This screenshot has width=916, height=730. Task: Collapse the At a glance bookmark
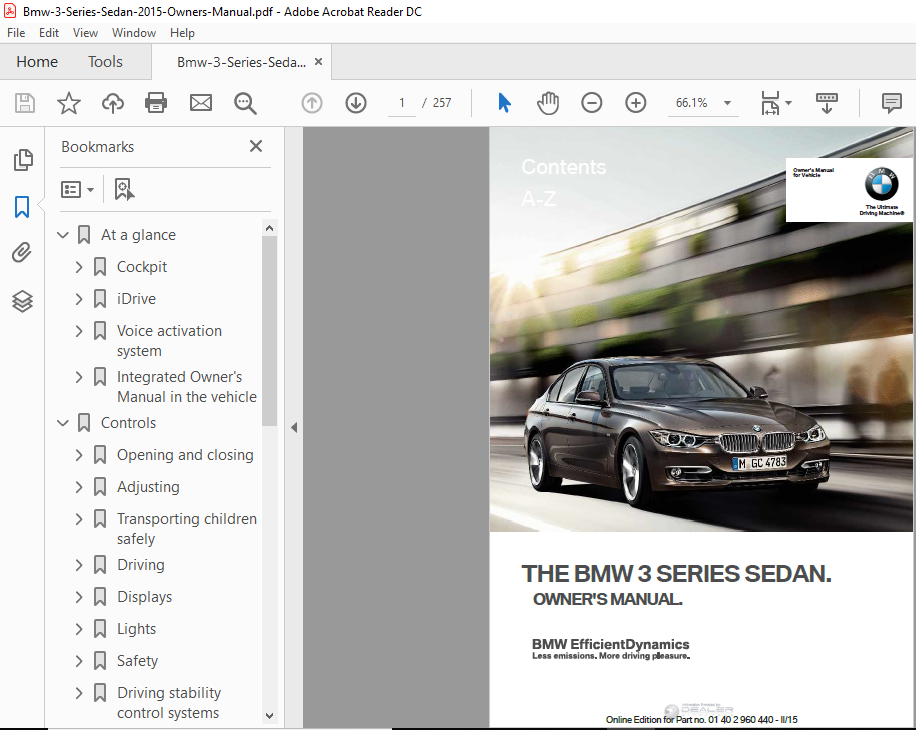(63, 235)
